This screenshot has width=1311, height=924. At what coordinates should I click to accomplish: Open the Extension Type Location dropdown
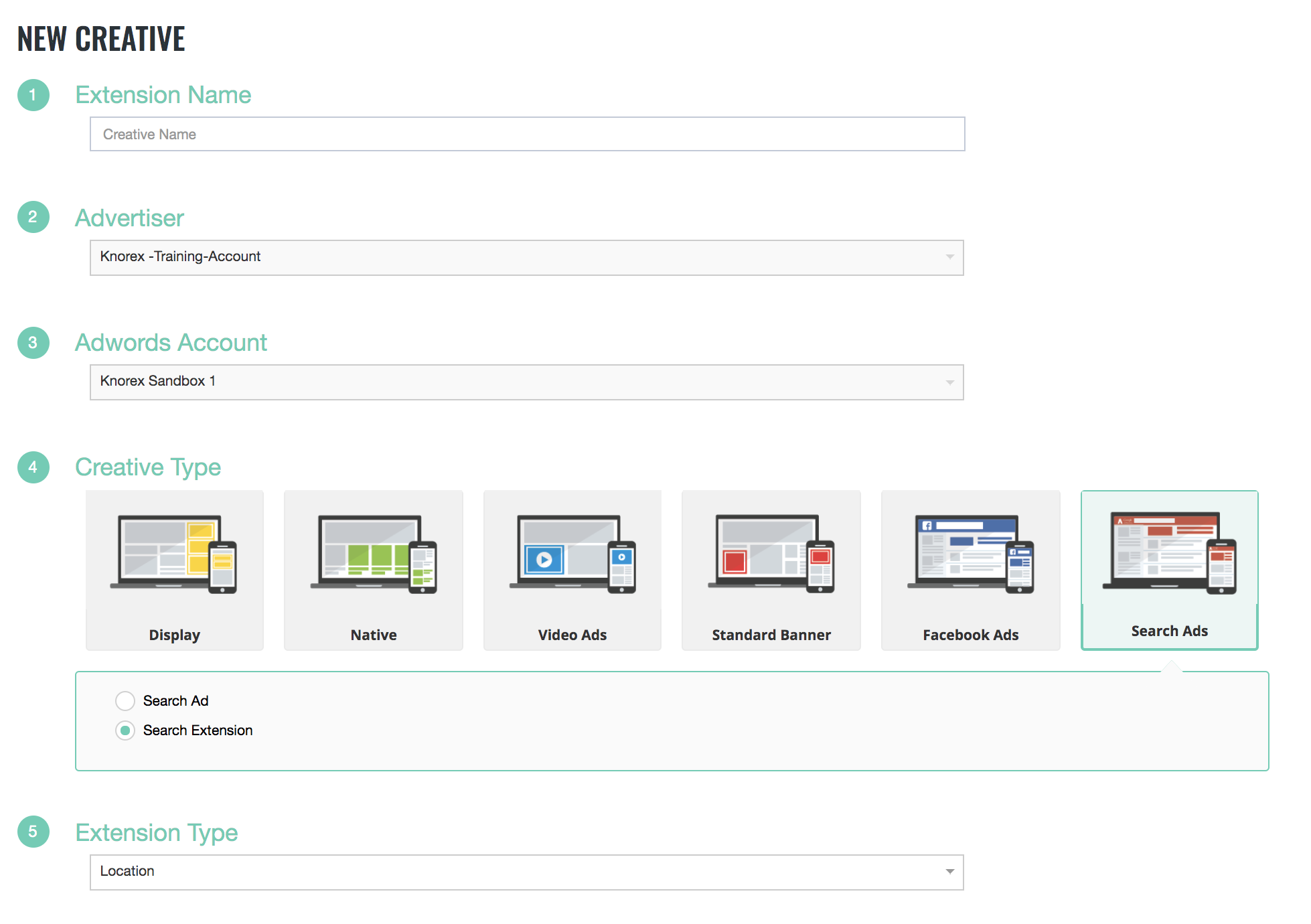[x=526, y=872]
